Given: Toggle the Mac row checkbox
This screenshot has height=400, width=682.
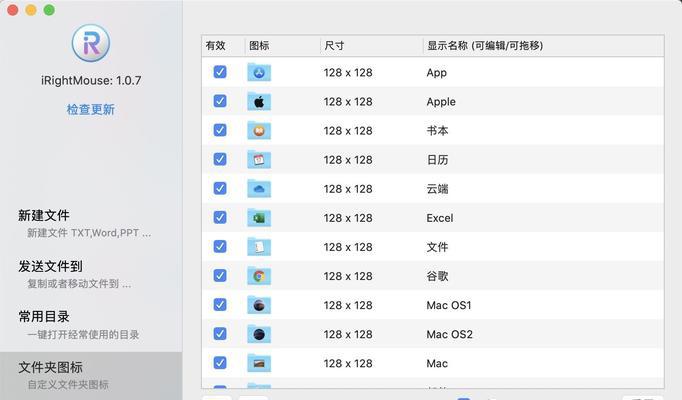Looking at the screenshot, I should 220,363.
